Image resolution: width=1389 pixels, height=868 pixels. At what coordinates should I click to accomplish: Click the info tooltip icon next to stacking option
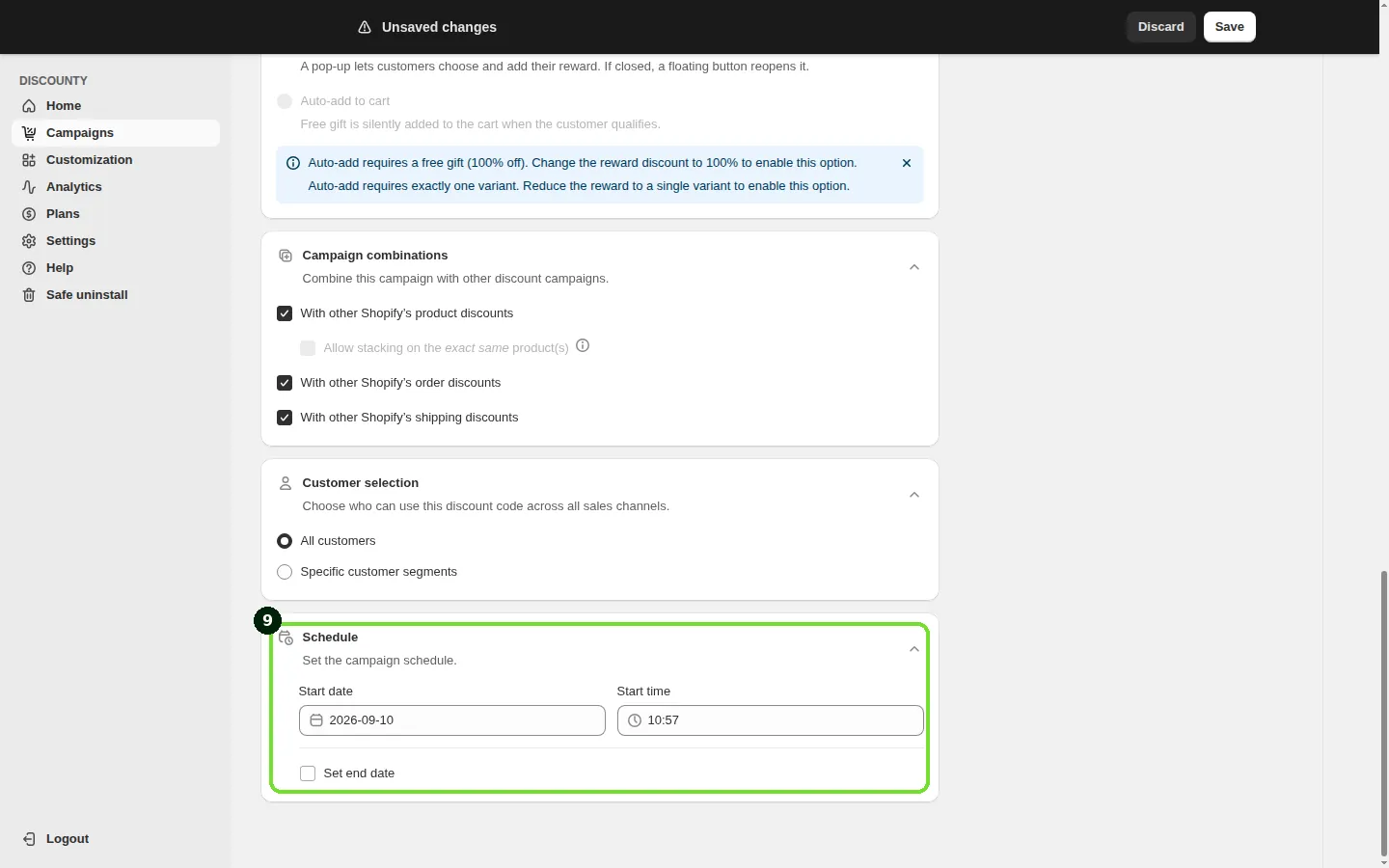(x=583, y=345)
